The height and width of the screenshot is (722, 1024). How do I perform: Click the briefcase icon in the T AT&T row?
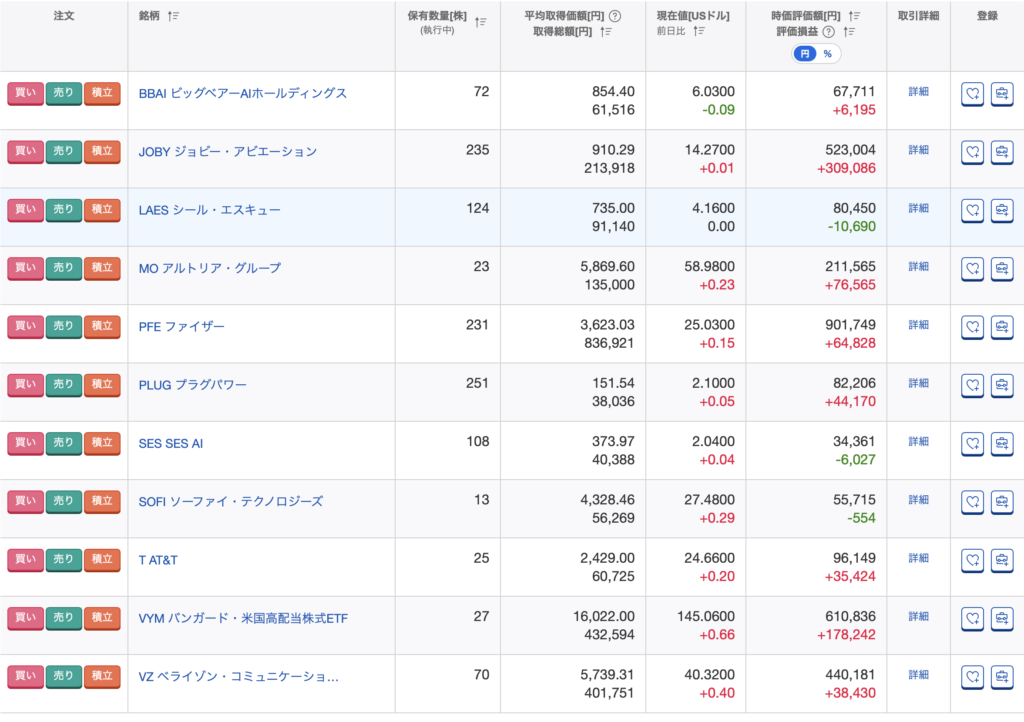pos(1002,560)
